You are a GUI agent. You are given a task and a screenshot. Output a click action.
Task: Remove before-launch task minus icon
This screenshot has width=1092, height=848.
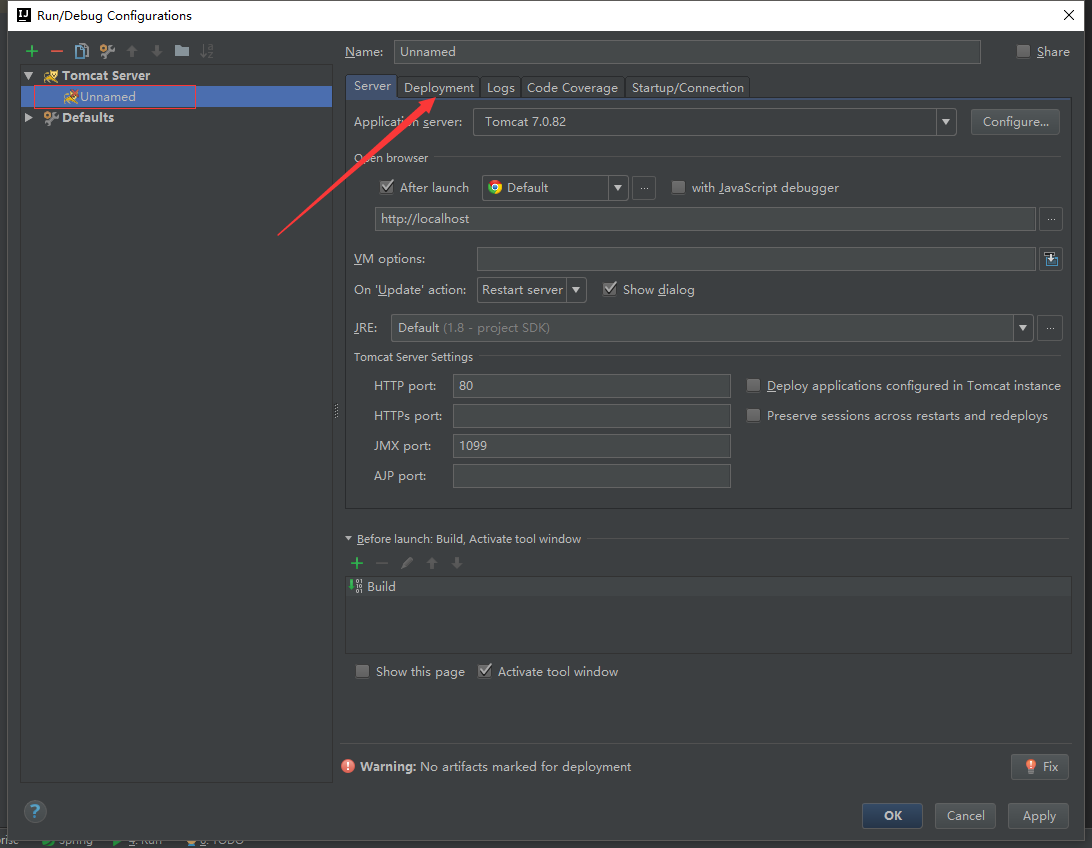382,563
